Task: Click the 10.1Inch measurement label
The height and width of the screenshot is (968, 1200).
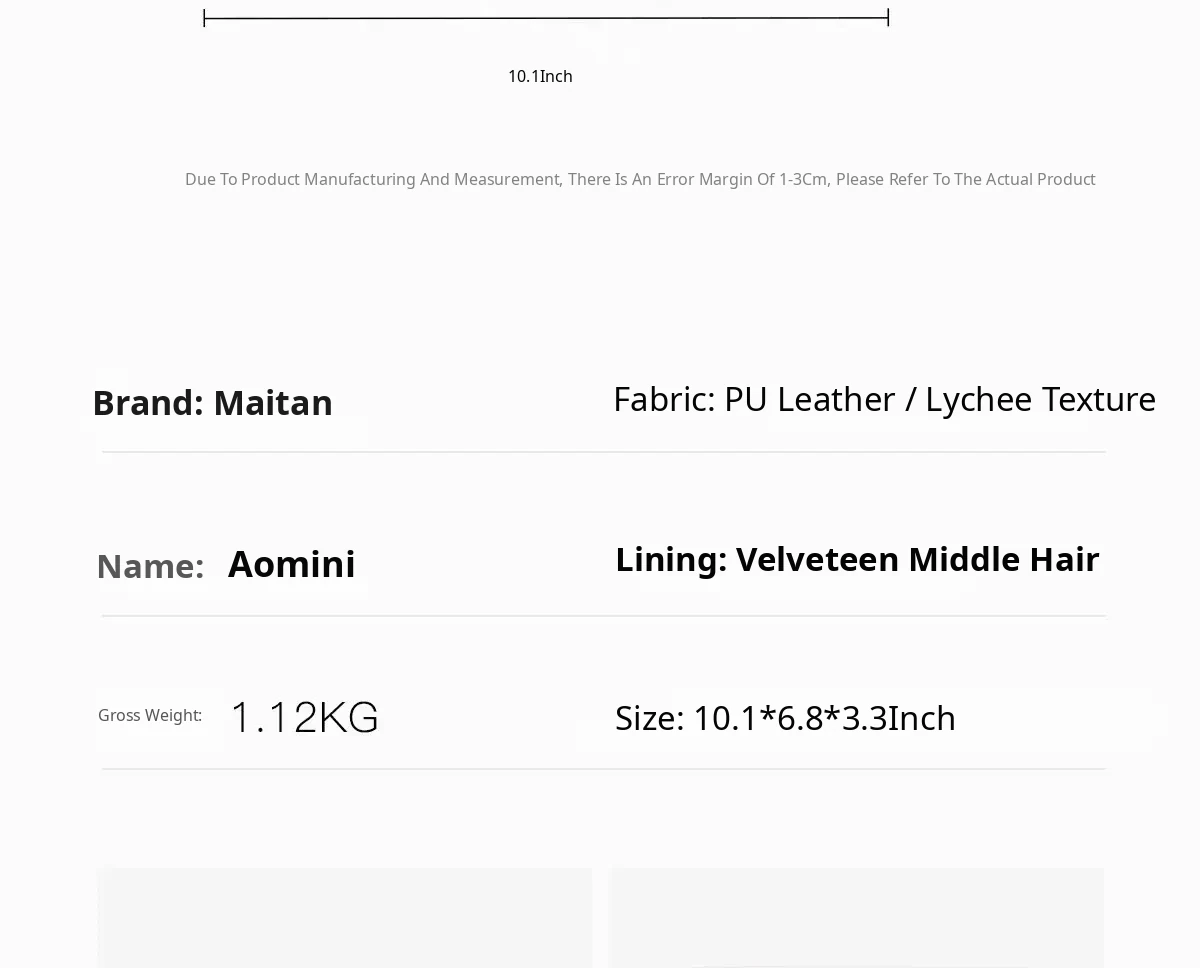Action: pyautogui.click(x=540, y=77)
